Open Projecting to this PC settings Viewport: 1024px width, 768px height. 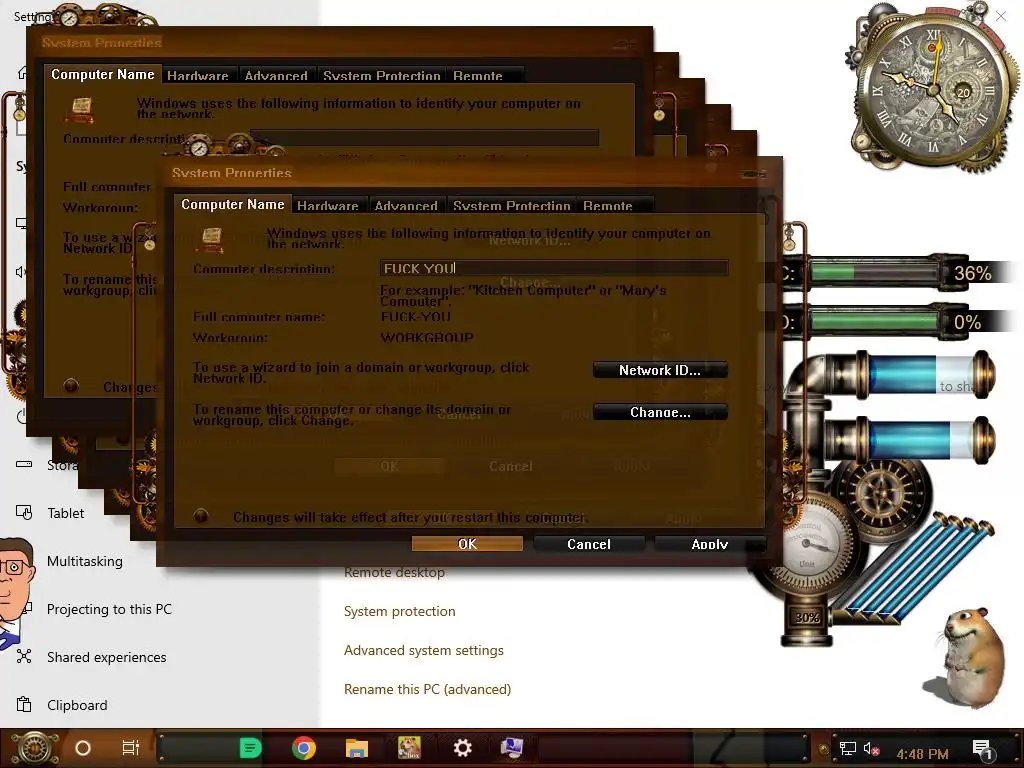point(109,609)
